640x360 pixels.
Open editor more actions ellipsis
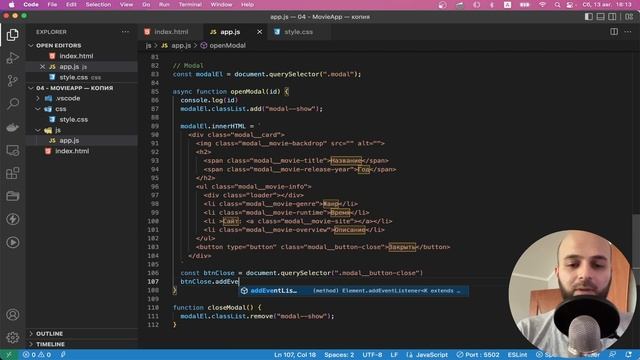(628, 31)
